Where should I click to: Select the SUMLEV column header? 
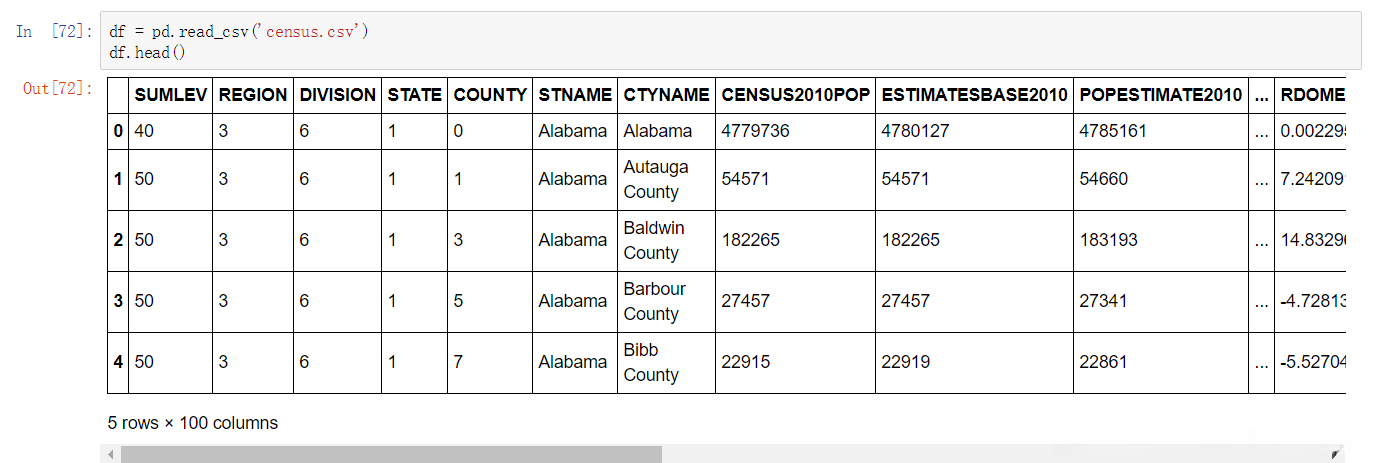[170, 95]
